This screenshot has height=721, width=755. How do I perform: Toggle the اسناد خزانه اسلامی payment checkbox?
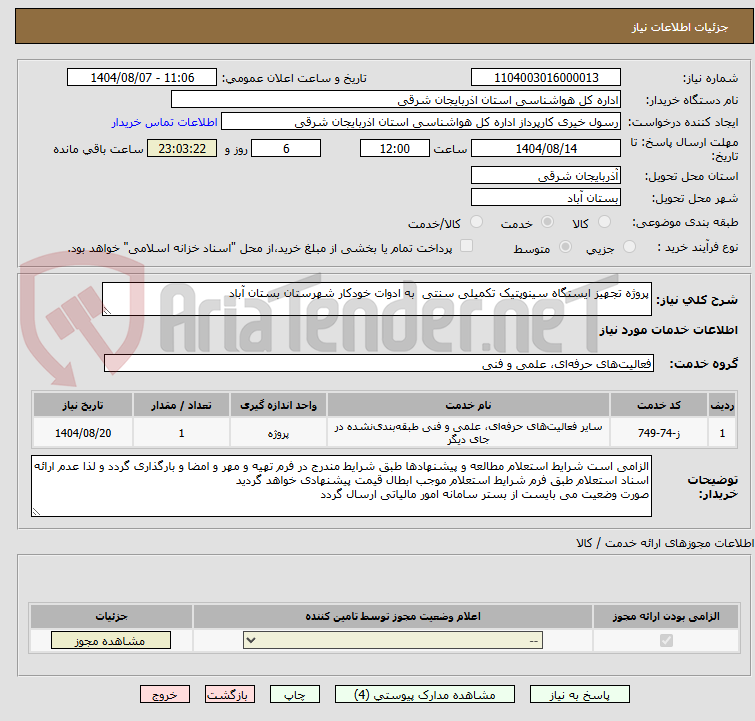click(x=466, y=246)
